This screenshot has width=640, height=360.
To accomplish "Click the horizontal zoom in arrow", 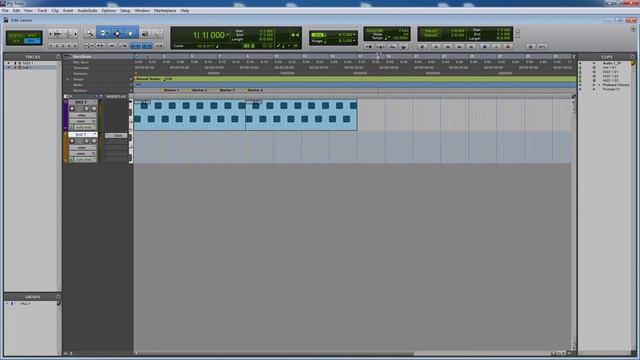I will (76, 33).
